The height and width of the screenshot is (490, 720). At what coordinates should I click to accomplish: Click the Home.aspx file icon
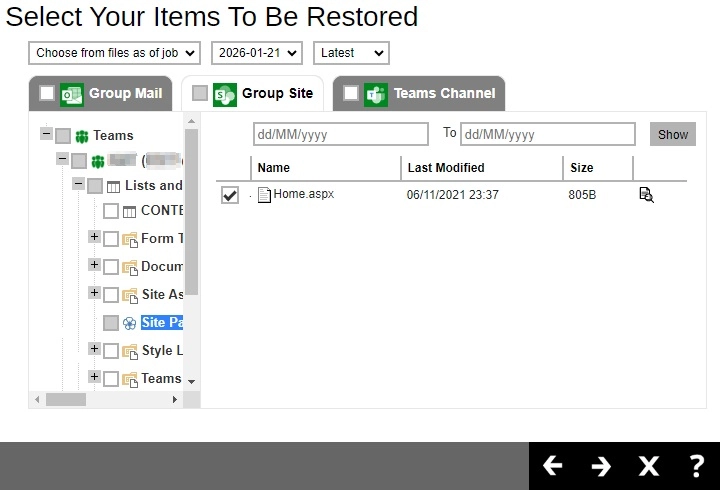[x=264, y=195]
